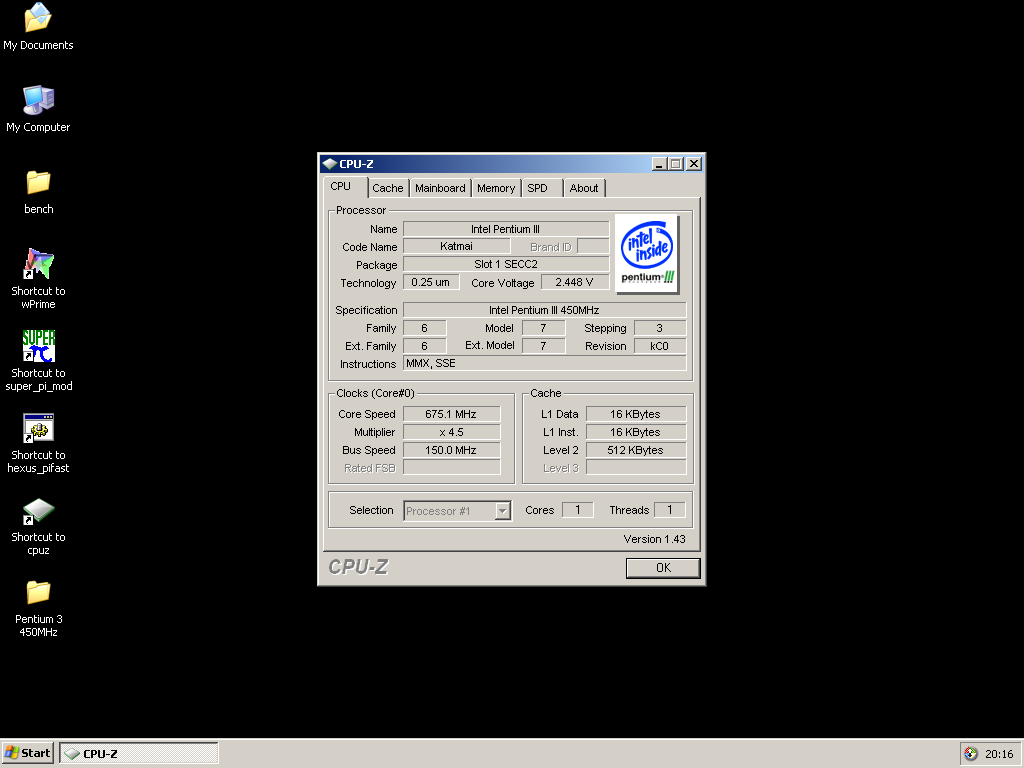This screenshot has width=1024, height=768.
Task: Minimize the CPU-Z window
Action: [x=659, y=164]
